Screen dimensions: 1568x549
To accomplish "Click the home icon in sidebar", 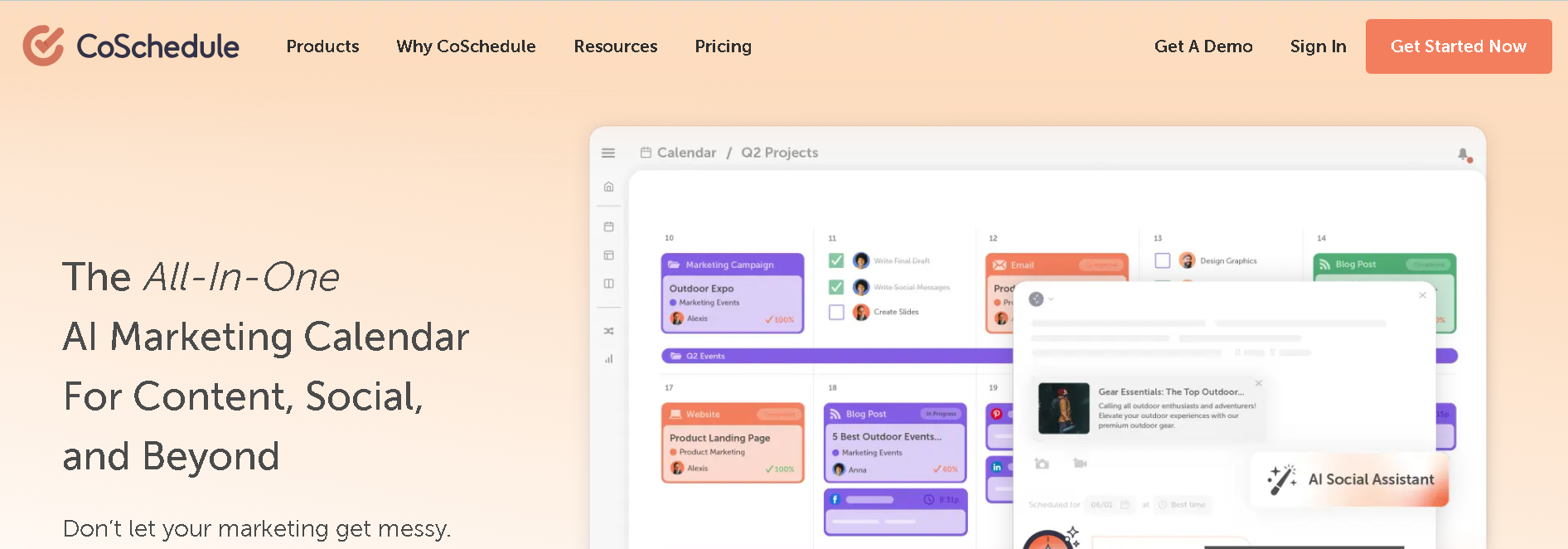I will (x=608, y=187).
